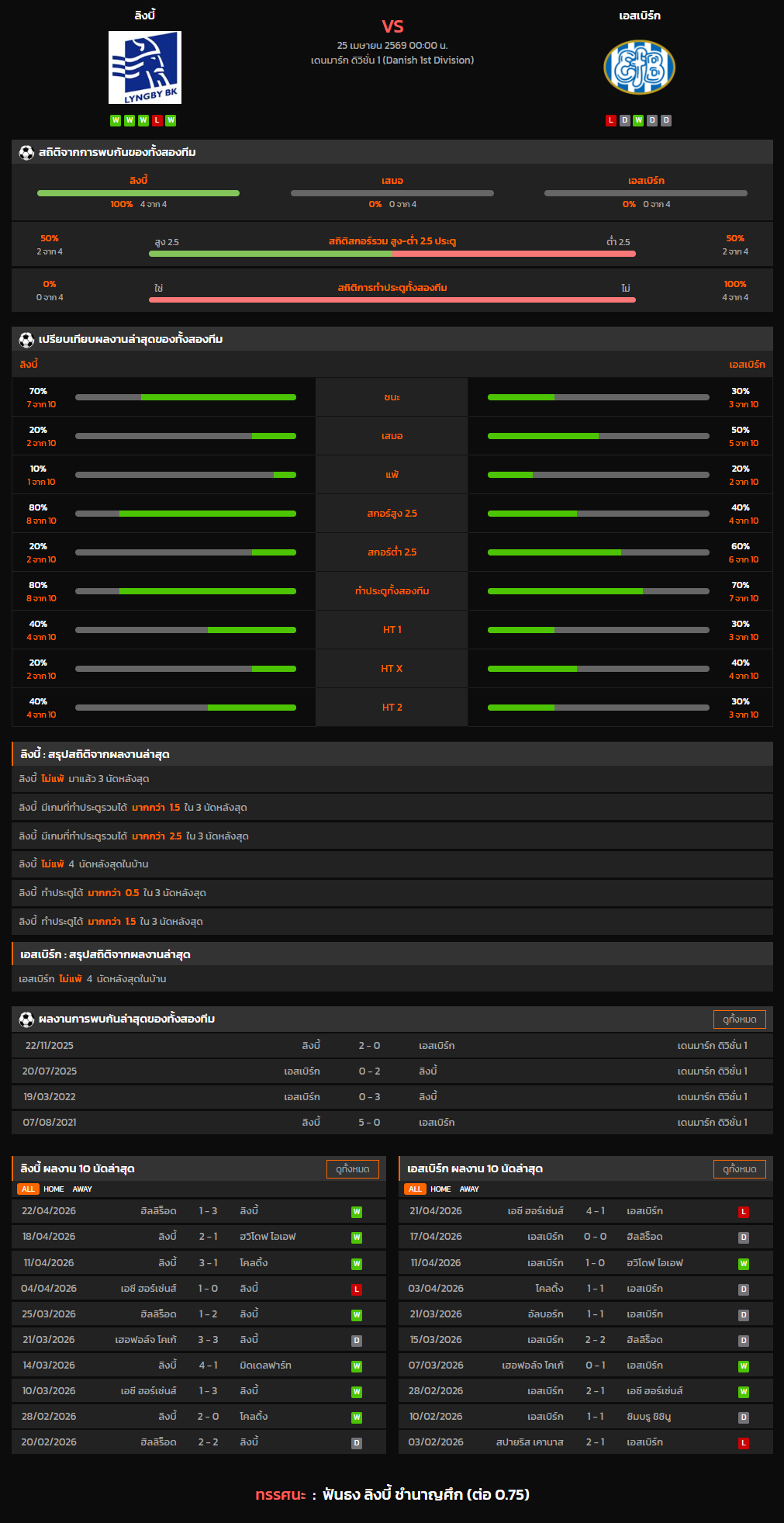Select the ALL filter in Lyngby's last 10
The image size is (784, 1523).
(x=28, y=1189)
